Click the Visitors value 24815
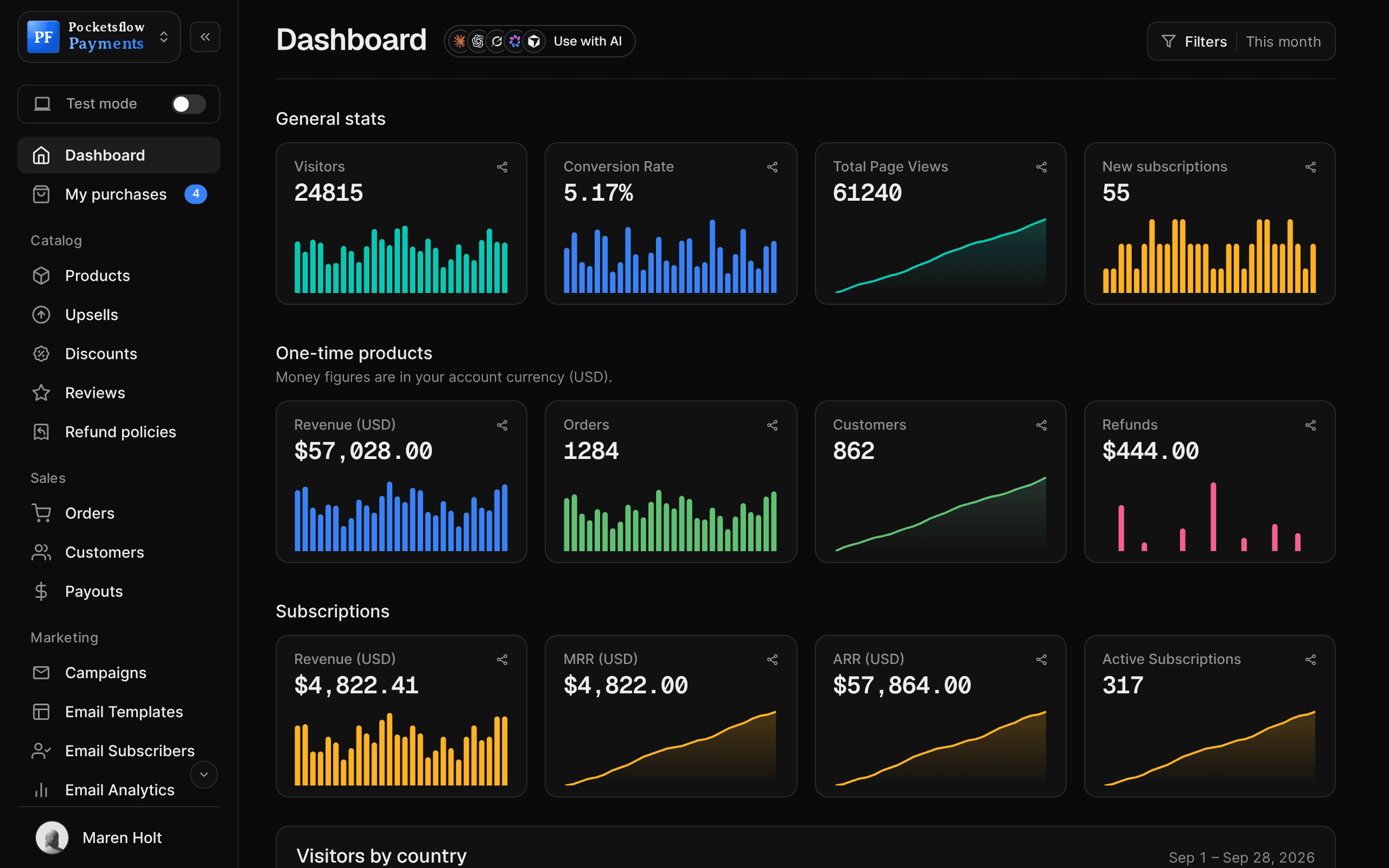The height and width of the screenshot is (868, 1389). click(x=328, y=193)
